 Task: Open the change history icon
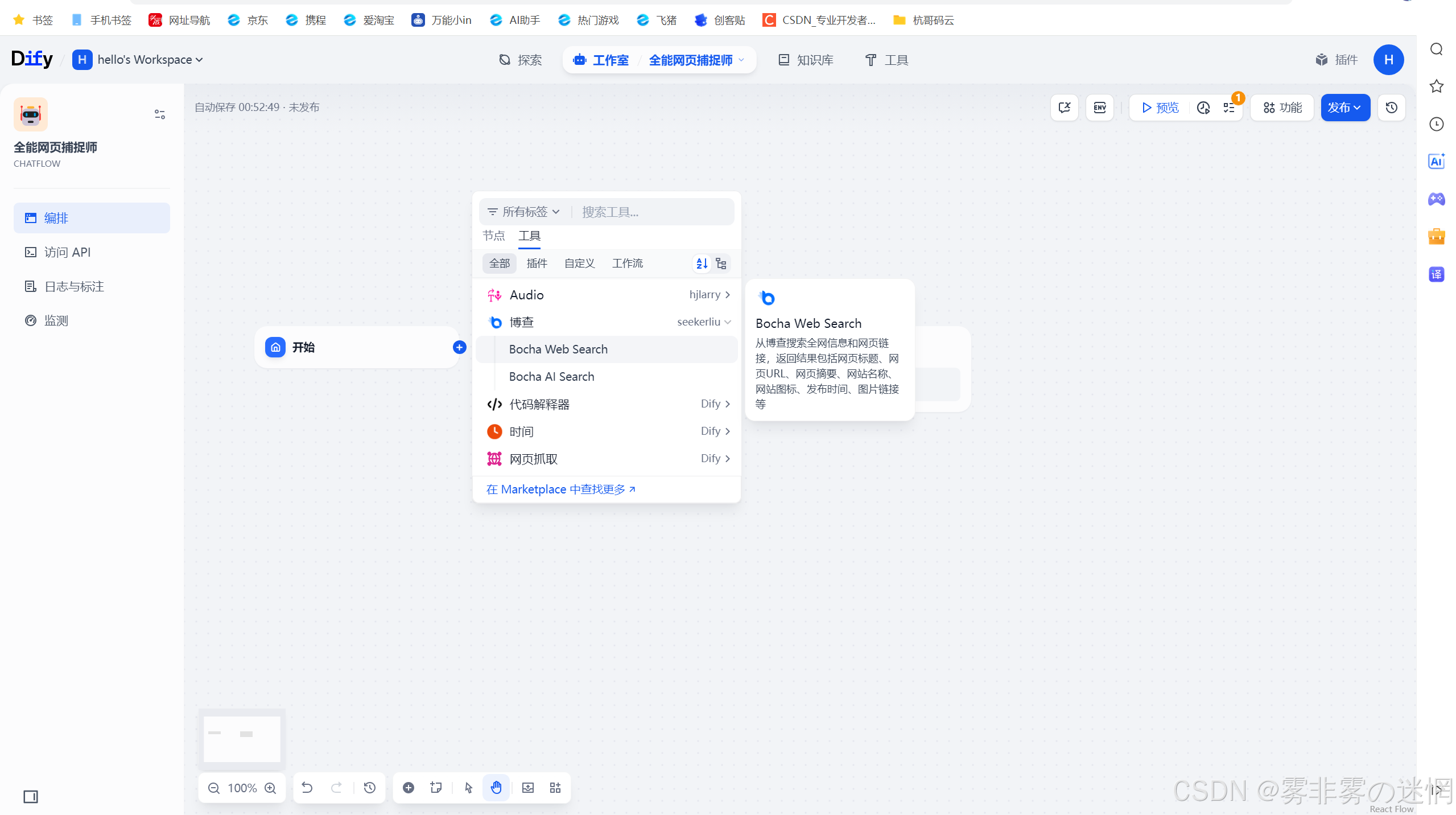370,788
